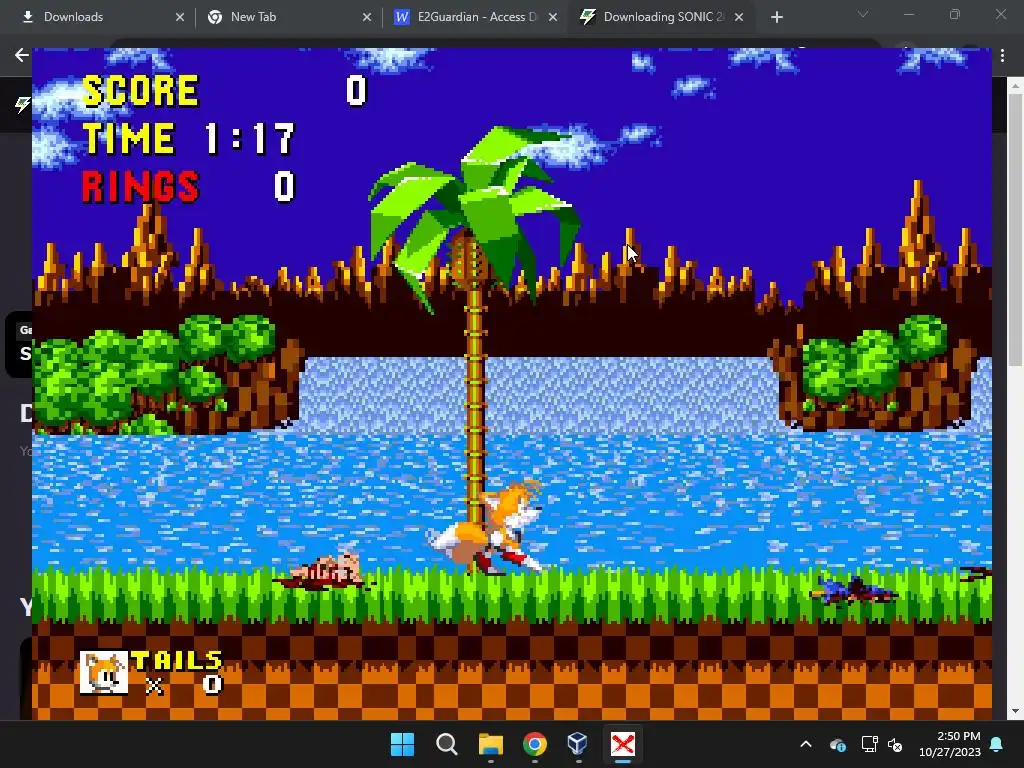
Task: Open the clock showing 2:50 PM
Action: click(x=950, y=744)
